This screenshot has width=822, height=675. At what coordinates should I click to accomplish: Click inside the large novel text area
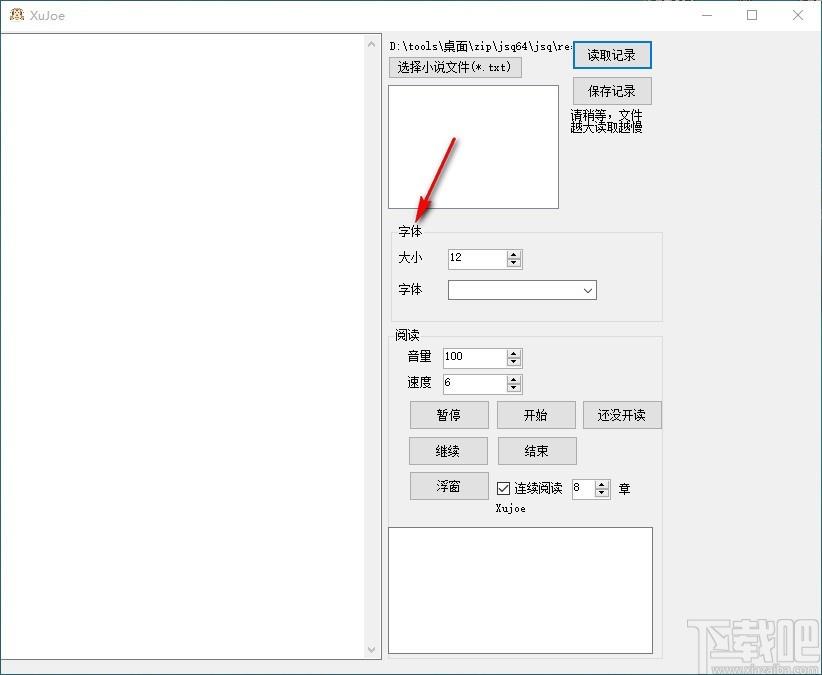183,346
